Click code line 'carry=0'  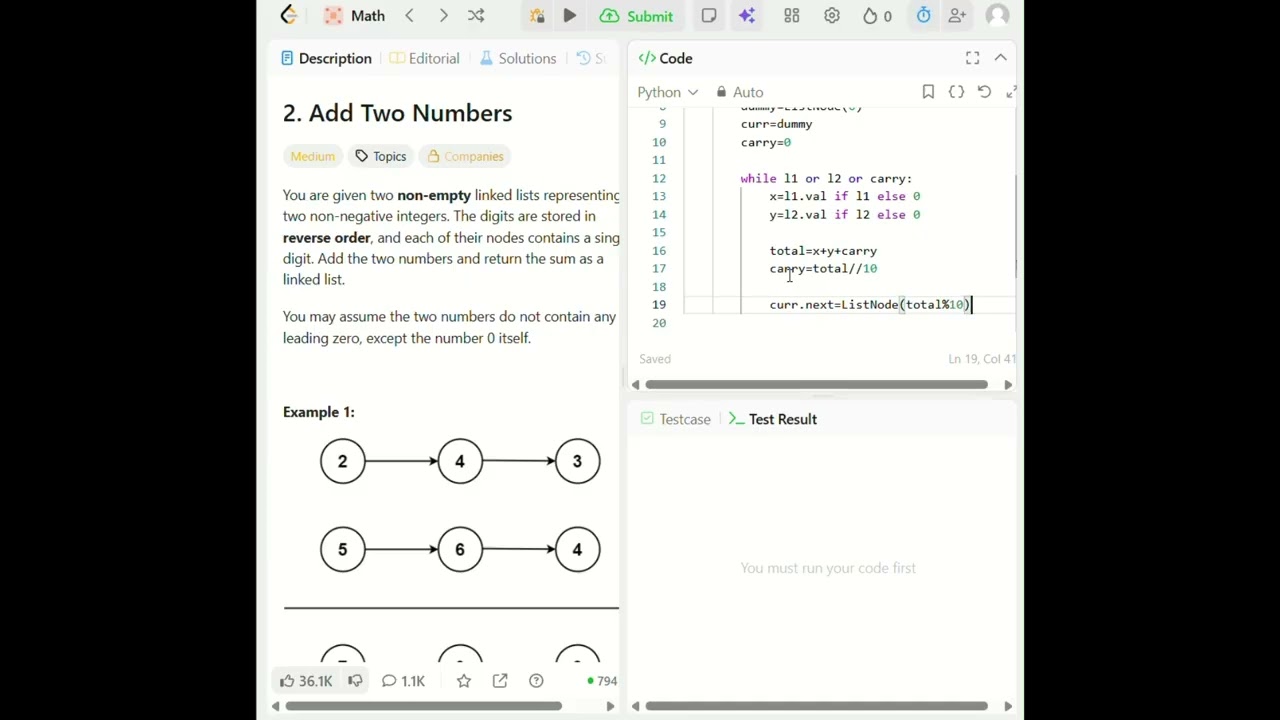pos(766,142)
